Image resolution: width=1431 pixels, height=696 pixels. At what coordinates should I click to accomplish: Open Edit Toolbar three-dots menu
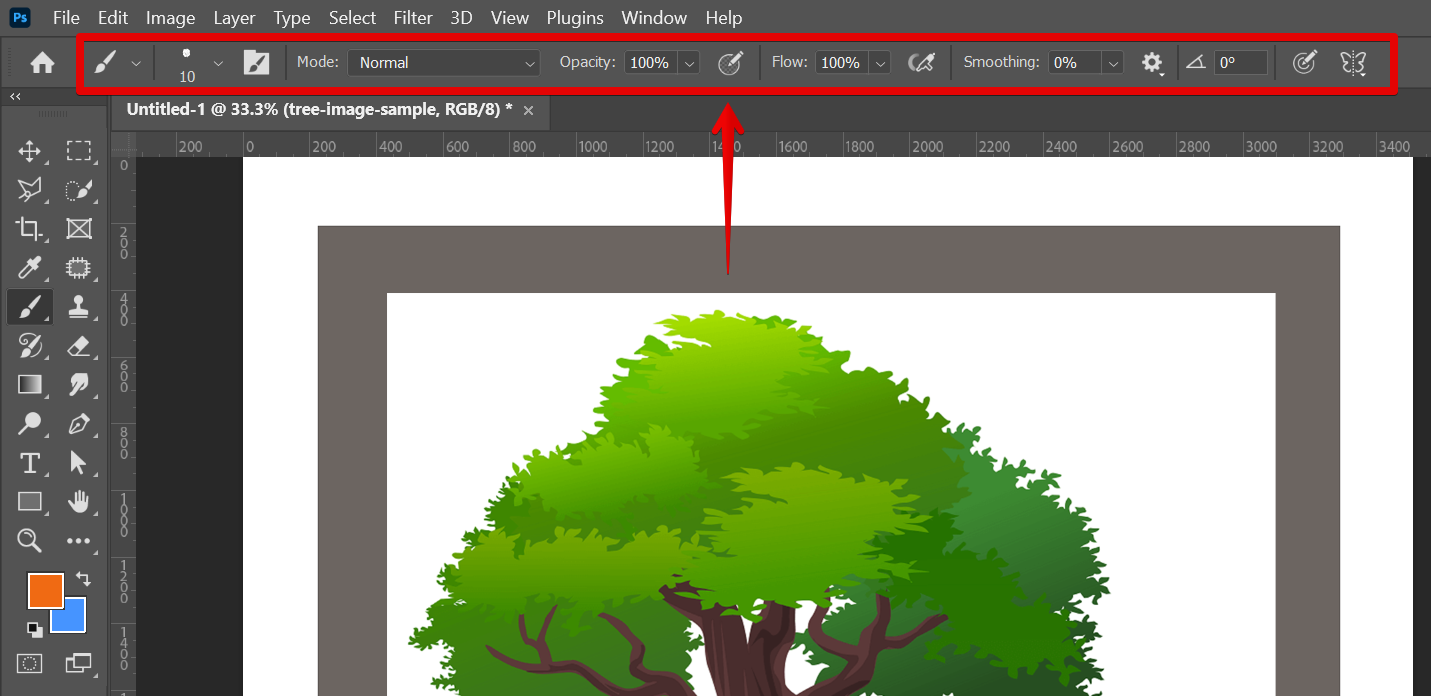pos(79,541)
